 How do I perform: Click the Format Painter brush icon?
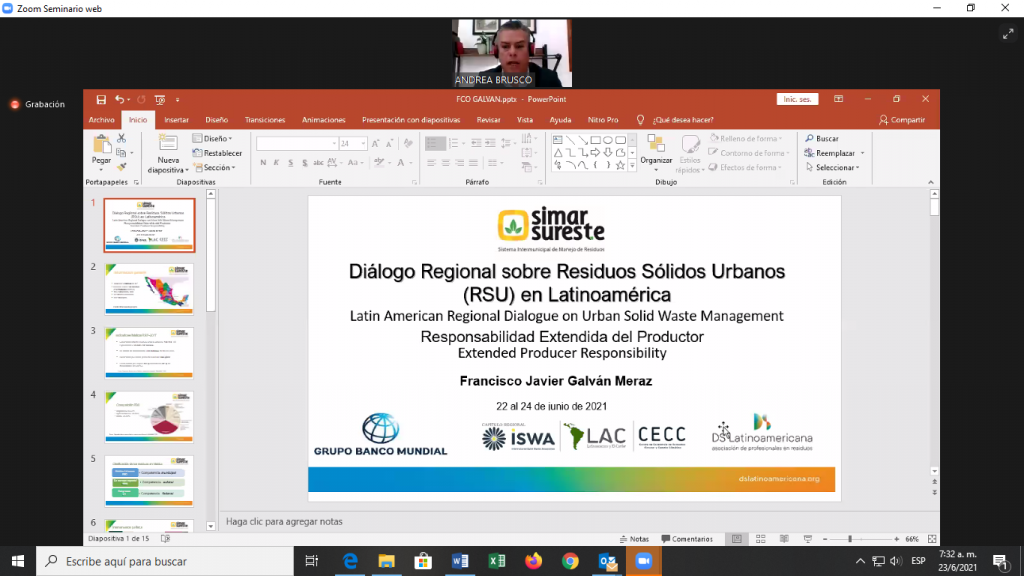121,167
